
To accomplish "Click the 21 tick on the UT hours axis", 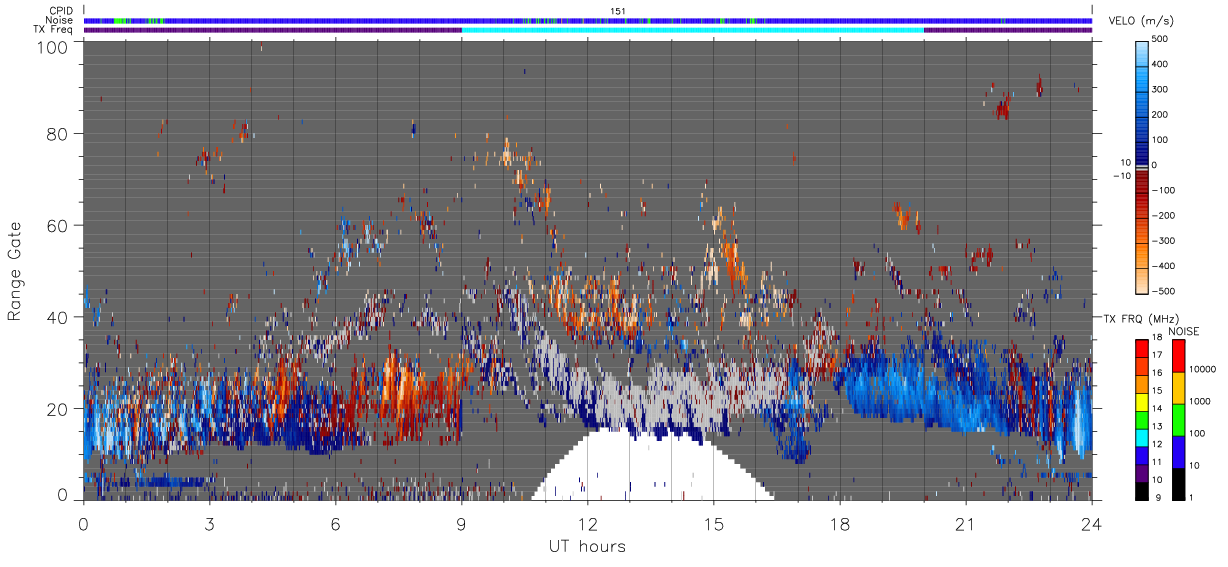I will coord(965,524).
